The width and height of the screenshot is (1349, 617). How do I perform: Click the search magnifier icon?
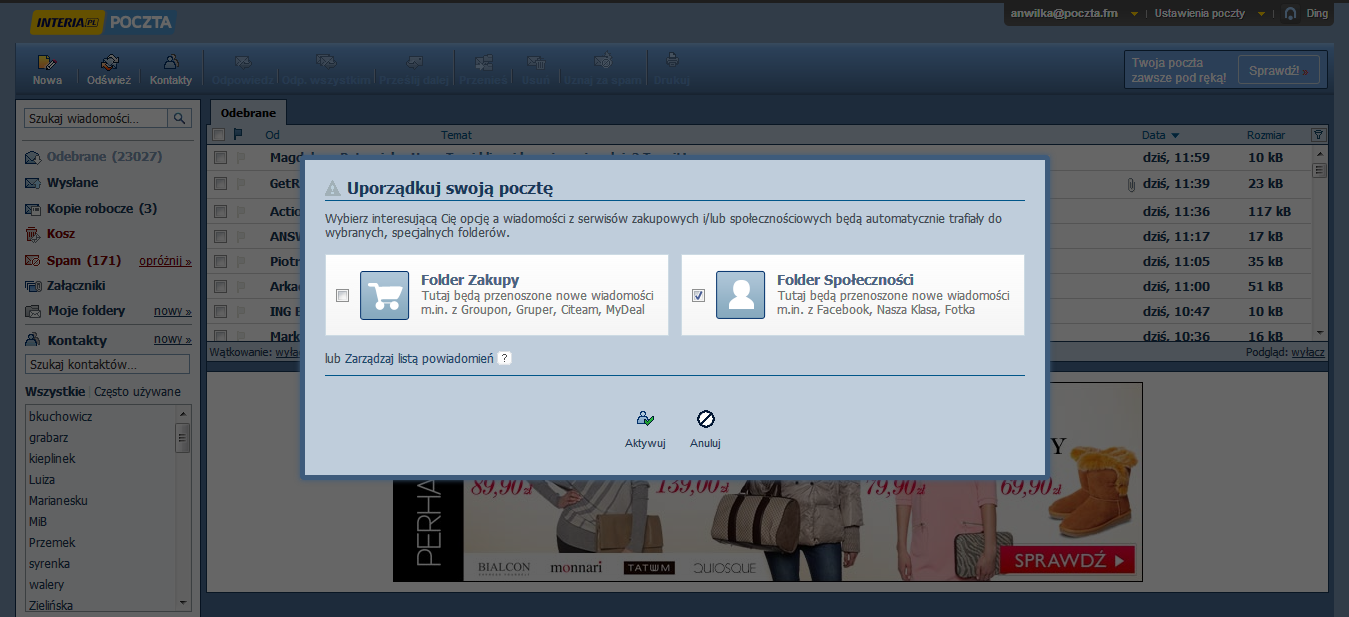coord(180,118)
